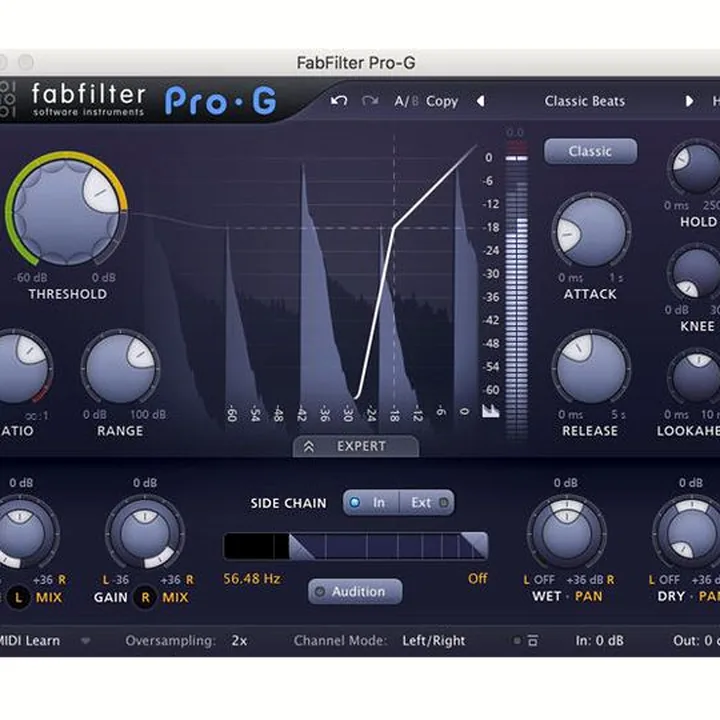Image resolution: width=720 pixels, height=720 pixels.
Task: Open the MIDI Learn dropdown arrow
Action: tap(85, 641)
